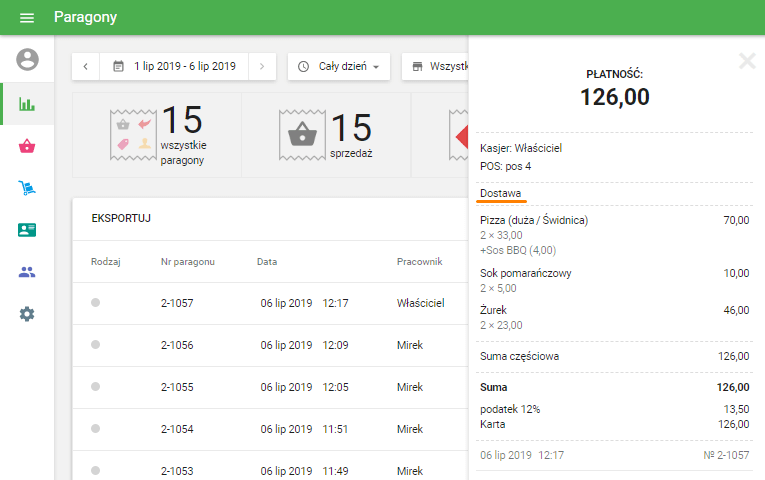Open the inventory hand truck sidebar icon
765x480 pixels.
[27, 188]
